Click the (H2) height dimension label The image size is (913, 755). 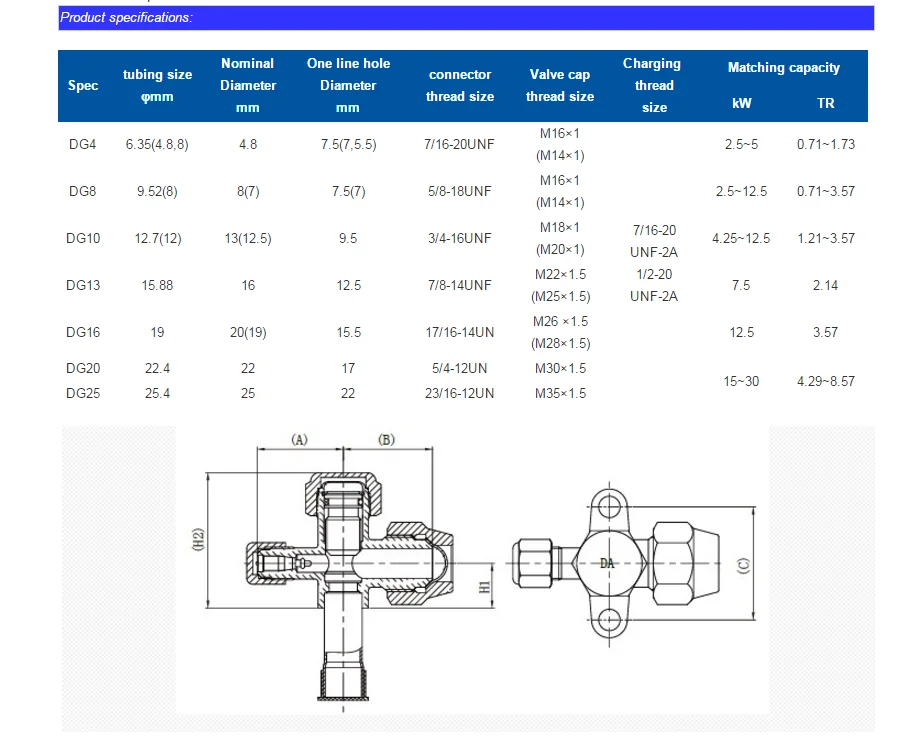tap(198, 541)
